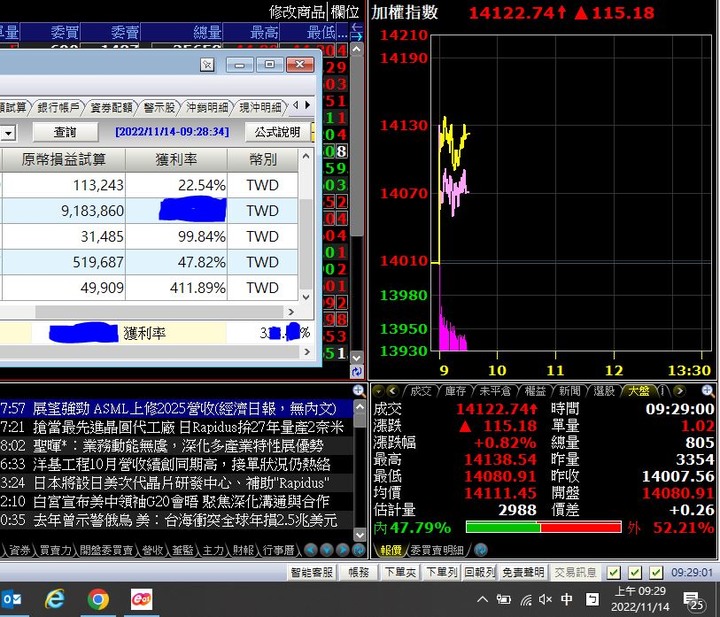Click the refresh icon beside 委買賣明細 tab
Screen dimensions: 720x617
click(x=481, y=550)
